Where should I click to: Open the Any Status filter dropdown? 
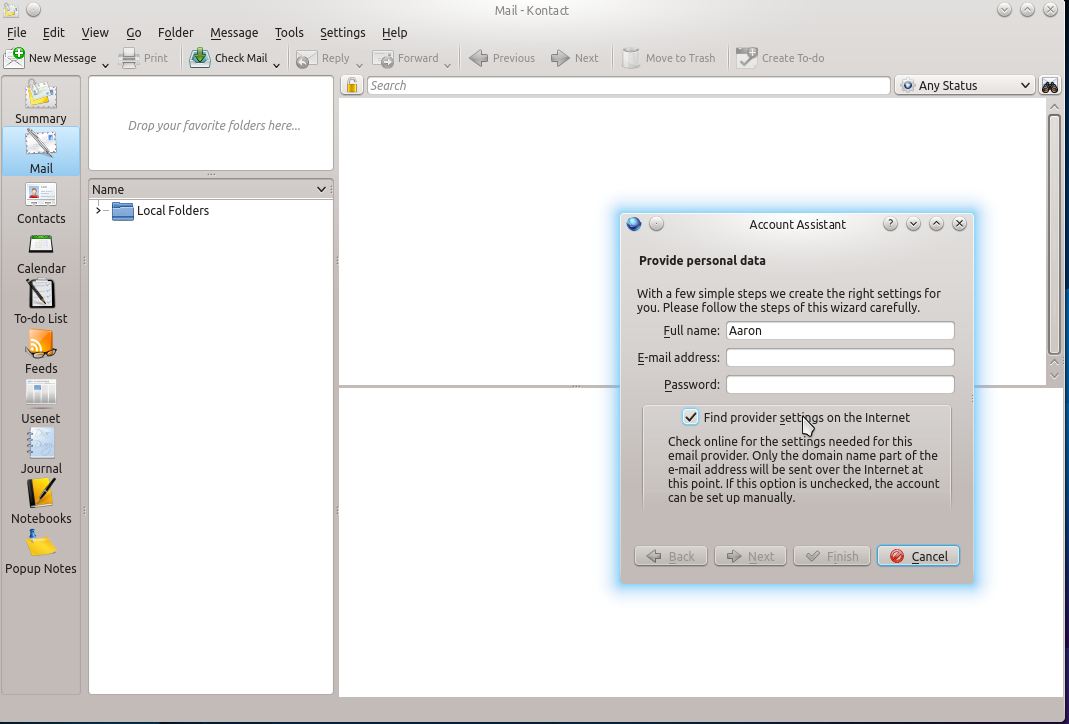point(965,85)
